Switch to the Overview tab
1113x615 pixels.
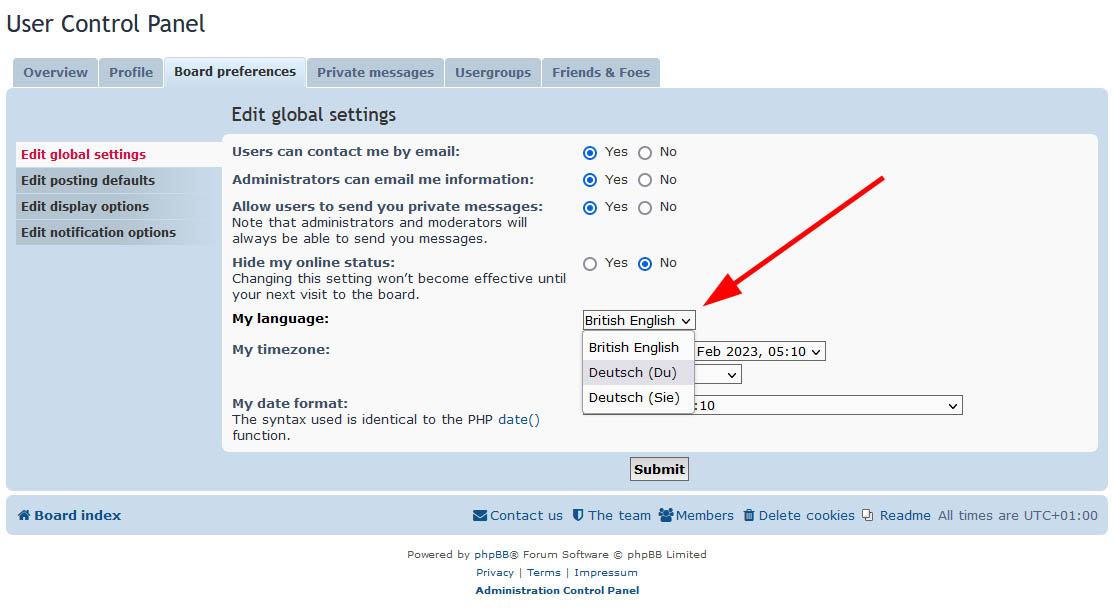point(55,72)
